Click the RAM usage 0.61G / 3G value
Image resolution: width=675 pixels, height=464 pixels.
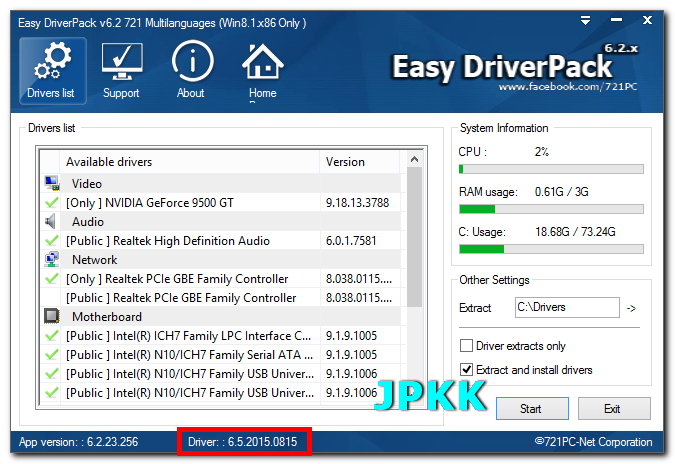click(561, 192)
